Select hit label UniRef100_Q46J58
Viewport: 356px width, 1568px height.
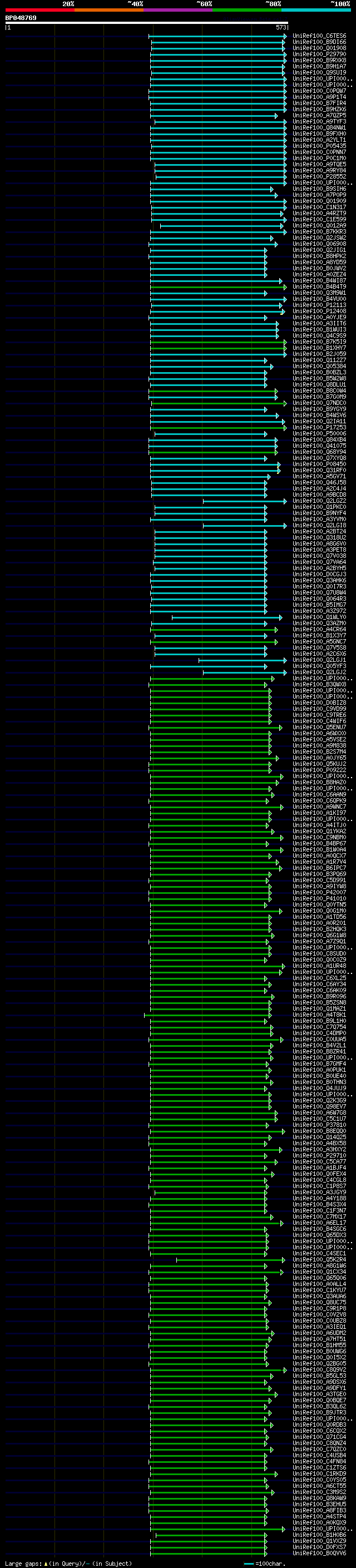tap(319, 483)
